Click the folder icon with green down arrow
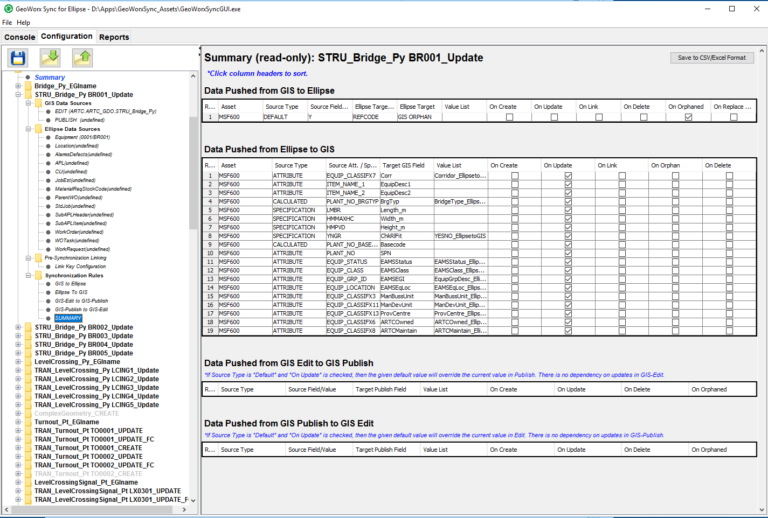This screenshot has height=518, width=768. 50,57
